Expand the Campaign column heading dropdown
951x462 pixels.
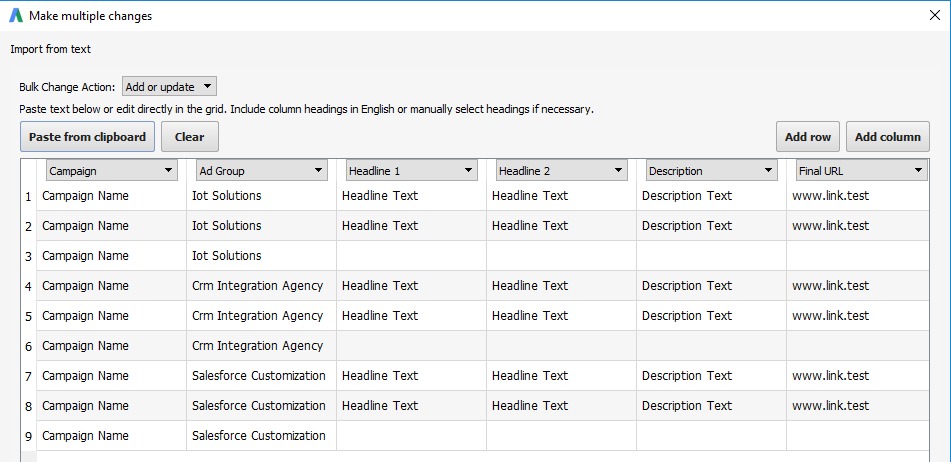(112, 171)
